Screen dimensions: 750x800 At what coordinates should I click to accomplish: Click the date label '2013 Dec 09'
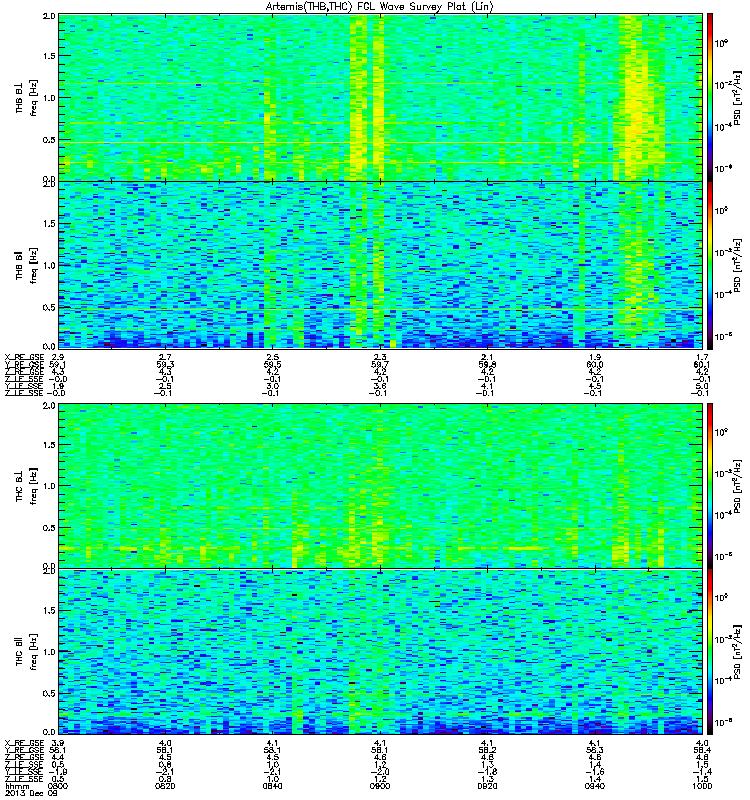point(30,793)
